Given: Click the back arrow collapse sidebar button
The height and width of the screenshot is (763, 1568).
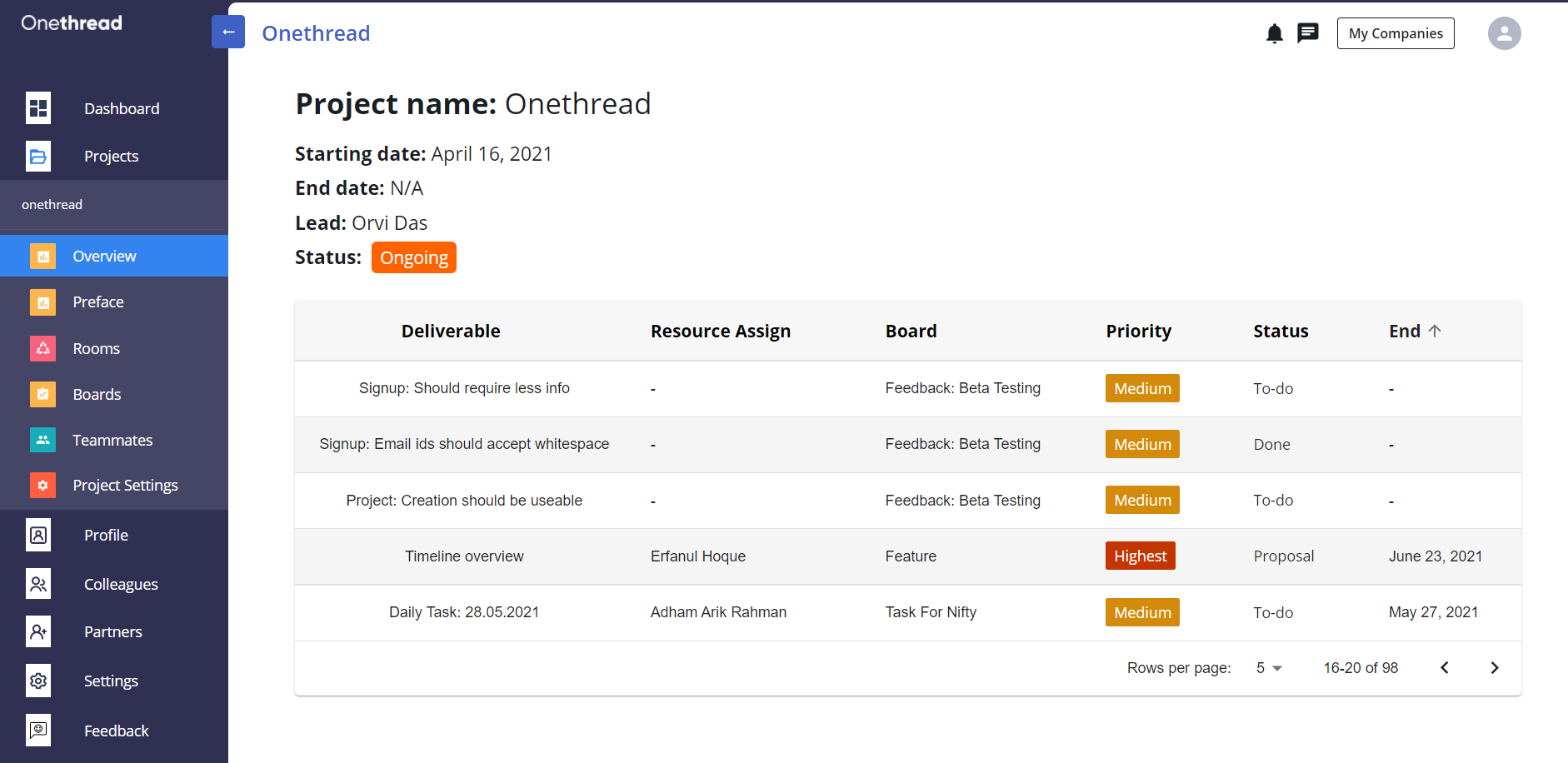Looking at the screenshot, I should coord(228,32).
